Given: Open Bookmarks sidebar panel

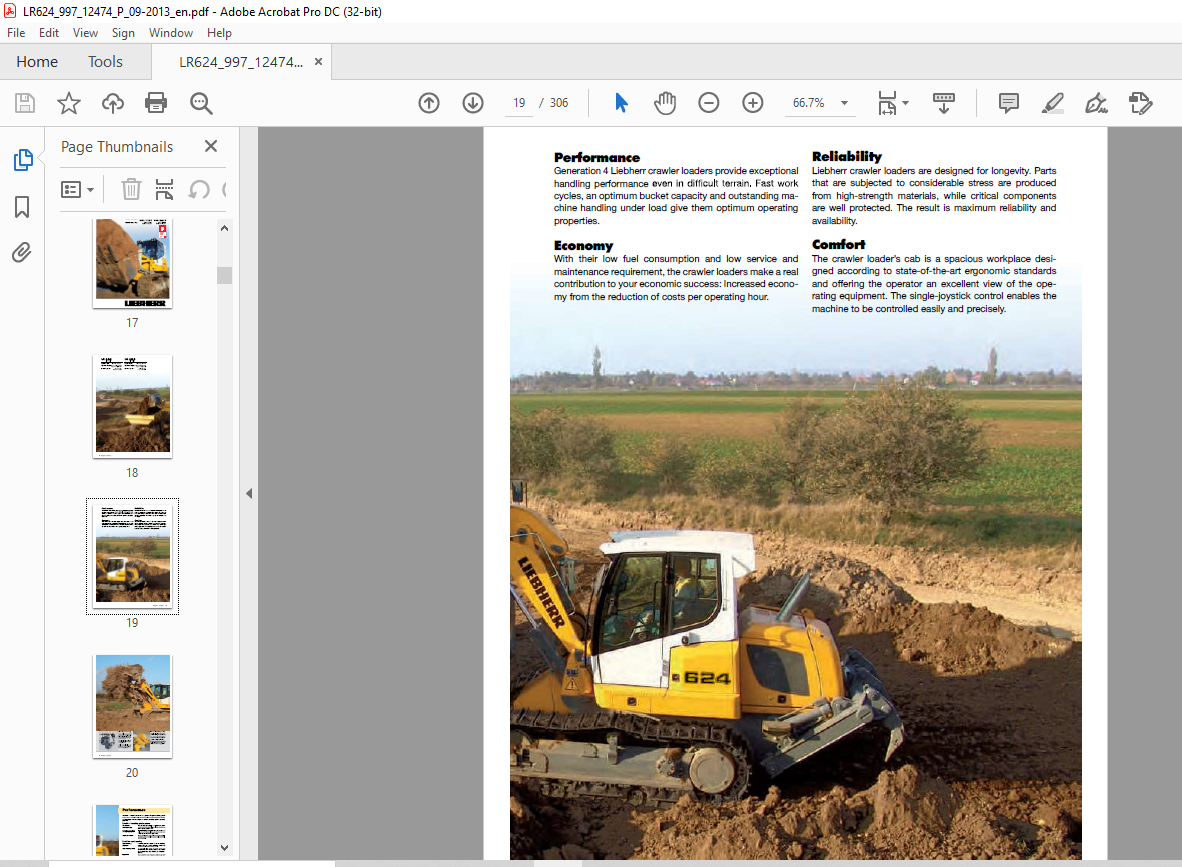Looking at the screenshot, I should [22, 207].
